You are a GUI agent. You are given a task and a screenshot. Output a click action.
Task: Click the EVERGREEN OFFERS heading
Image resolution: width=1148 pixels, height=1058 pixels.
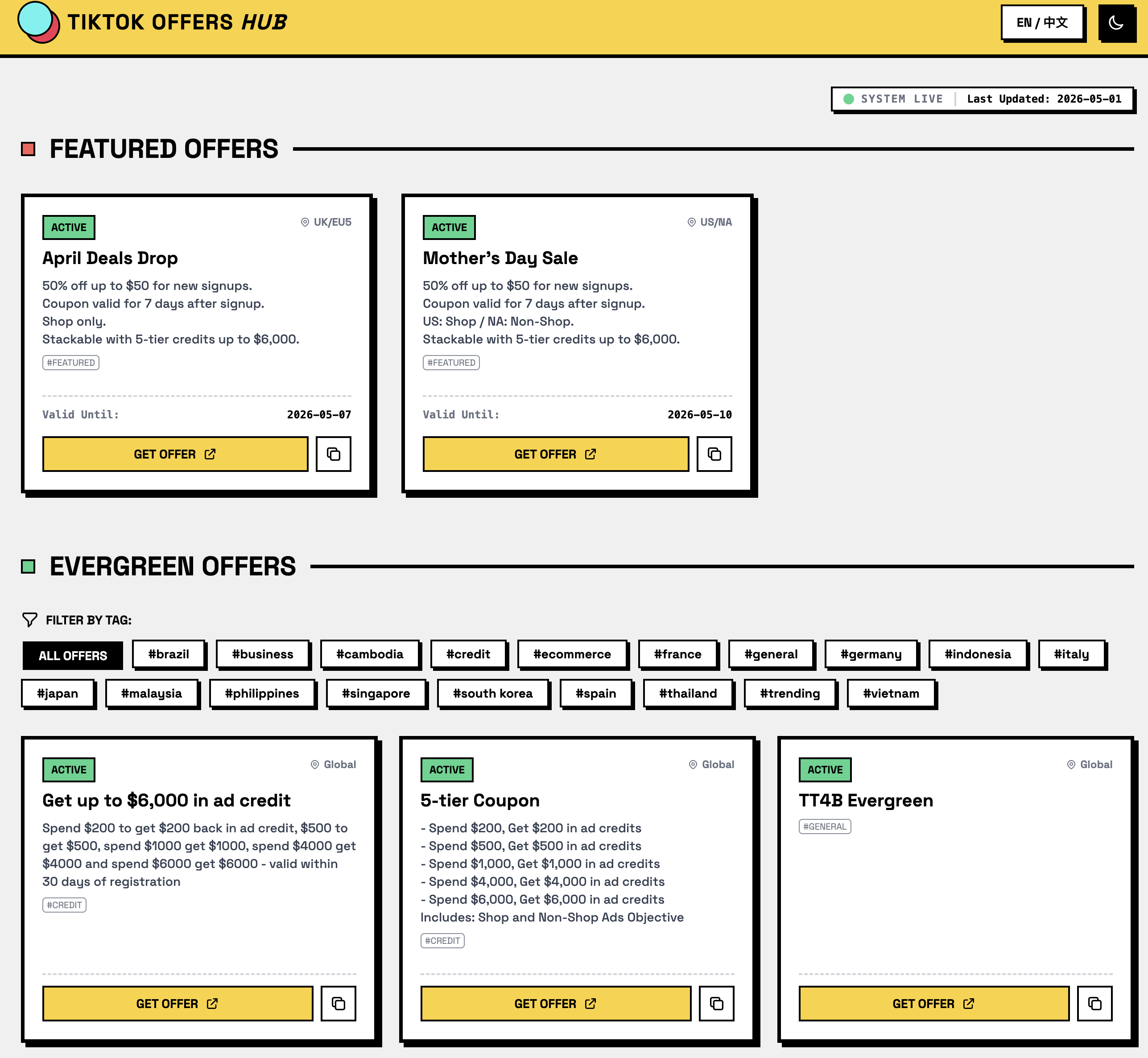[173, 566]
